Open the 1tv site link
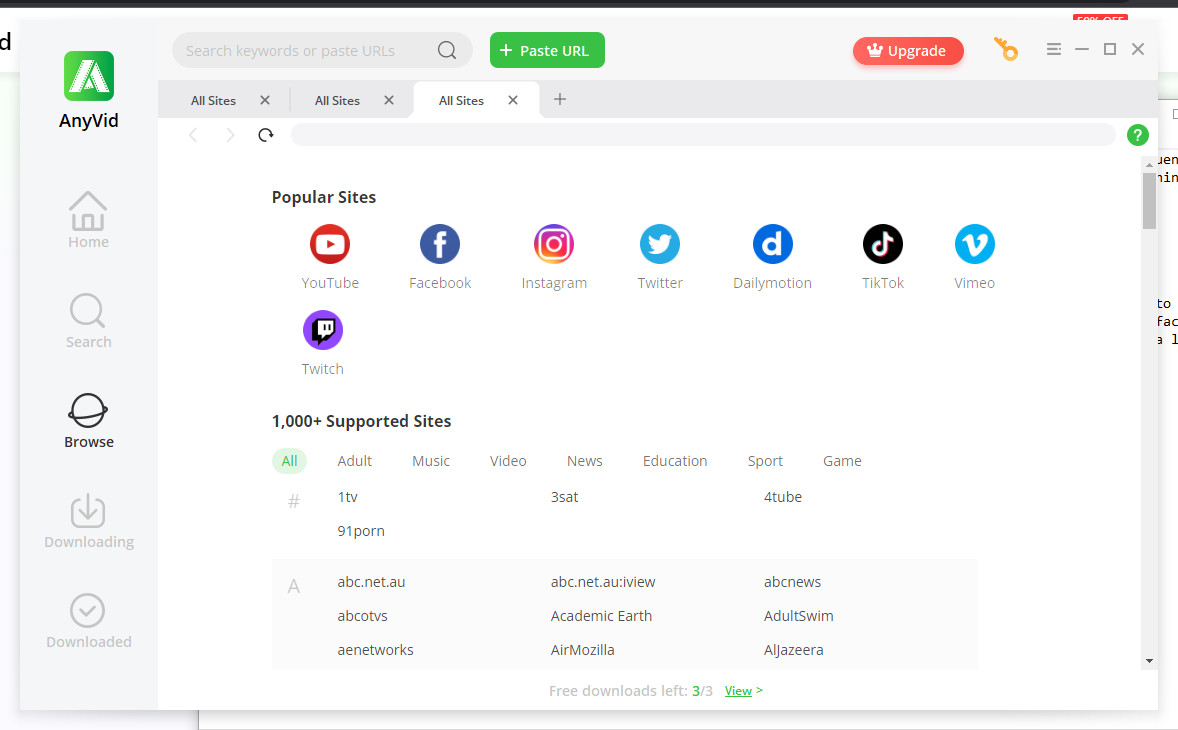This screenshot has width=1178, height=730. [x=348, y=497]
